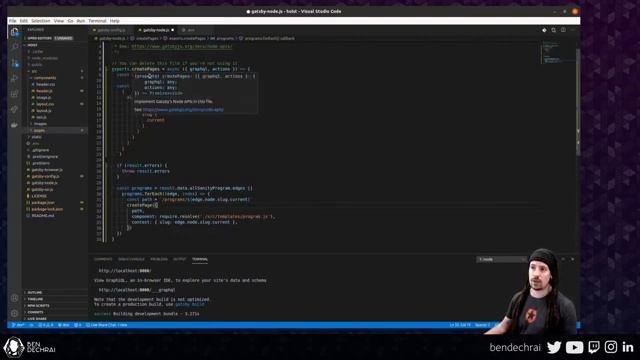Click the editor vertical scrollbar
This screenshot has height=360, width=640.
click(x=578, y=102)
